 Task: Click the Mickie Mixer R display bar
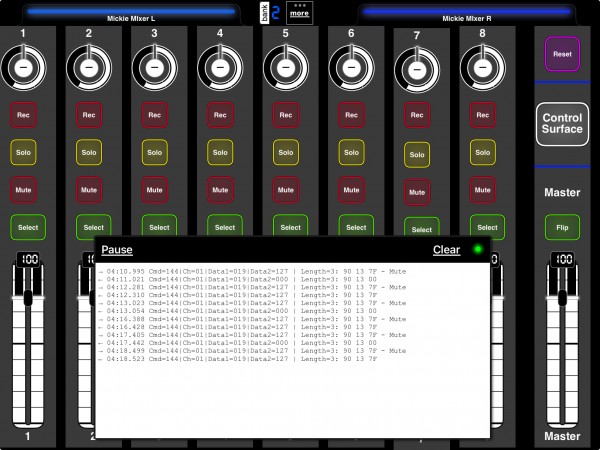click(466, 11)
